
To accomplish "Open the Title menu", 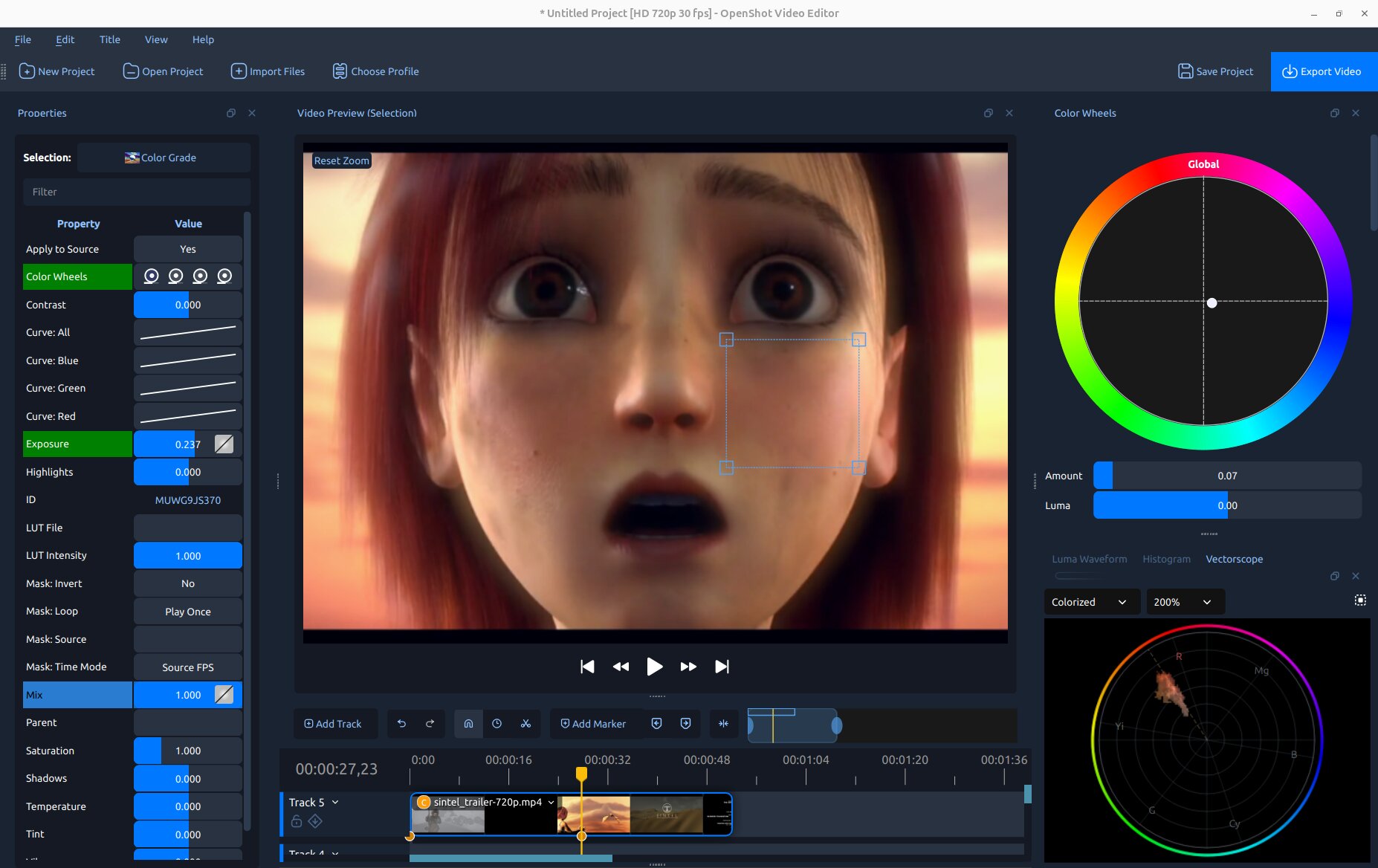I will click(x=110, y=39).
